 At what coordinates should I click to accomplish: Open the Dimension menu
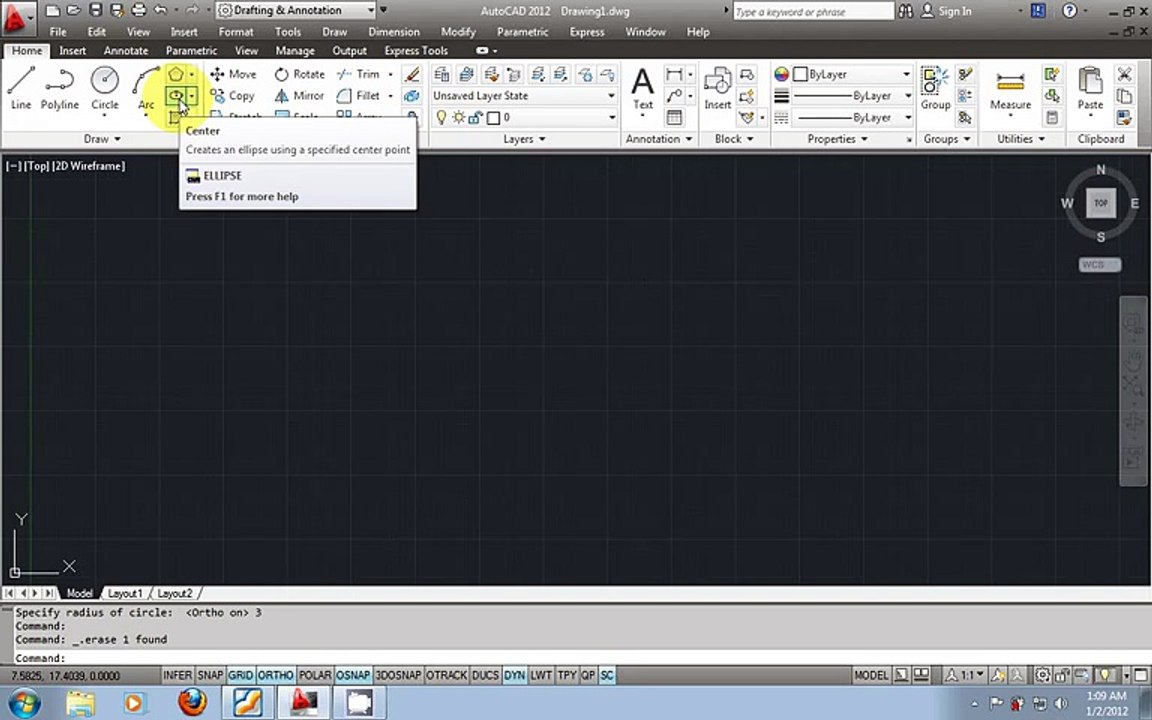pos(394,32)
